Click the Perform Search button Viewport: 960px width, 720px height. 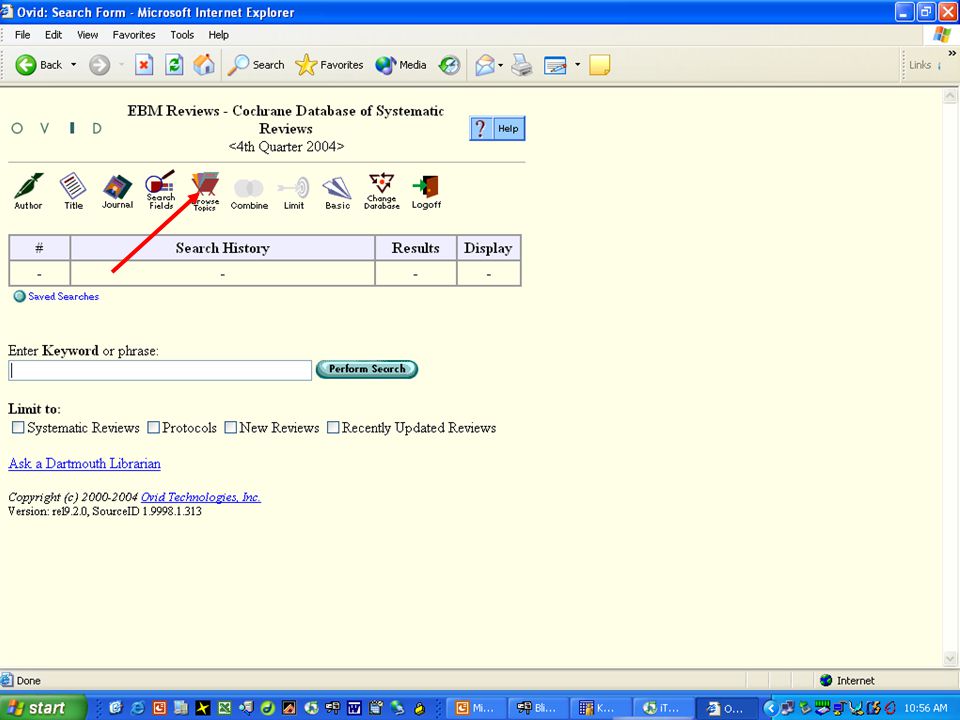click(x=367, y=369)
